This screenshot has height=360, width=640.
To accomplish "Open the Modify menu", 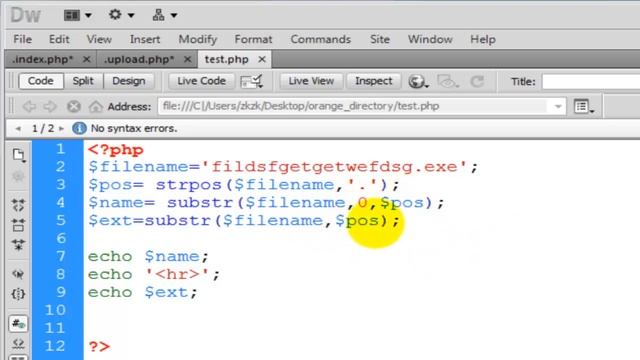I will 198,39.
